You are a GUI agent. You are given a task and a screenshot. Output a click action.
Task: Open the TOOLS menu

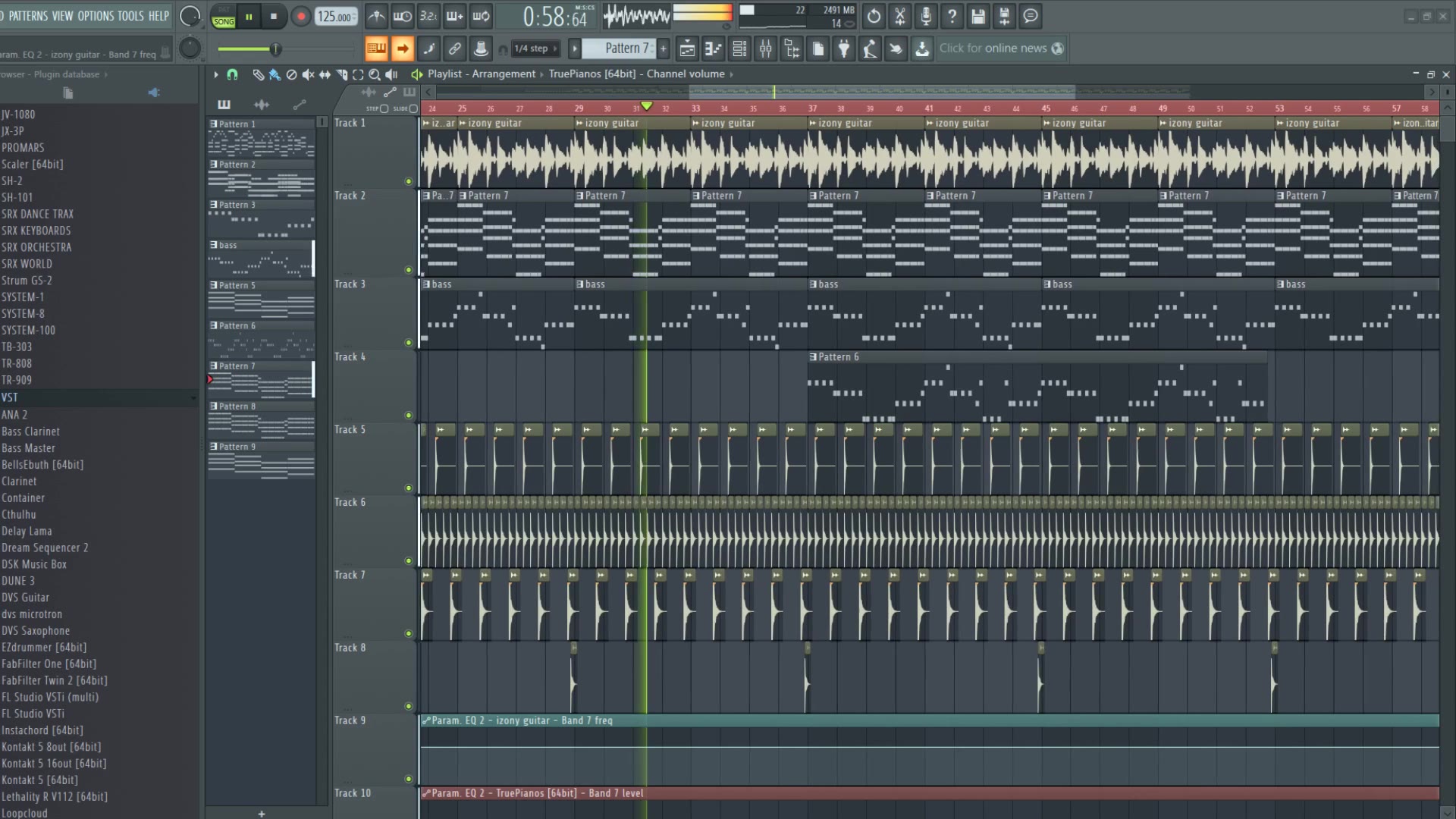coord(130,16)
